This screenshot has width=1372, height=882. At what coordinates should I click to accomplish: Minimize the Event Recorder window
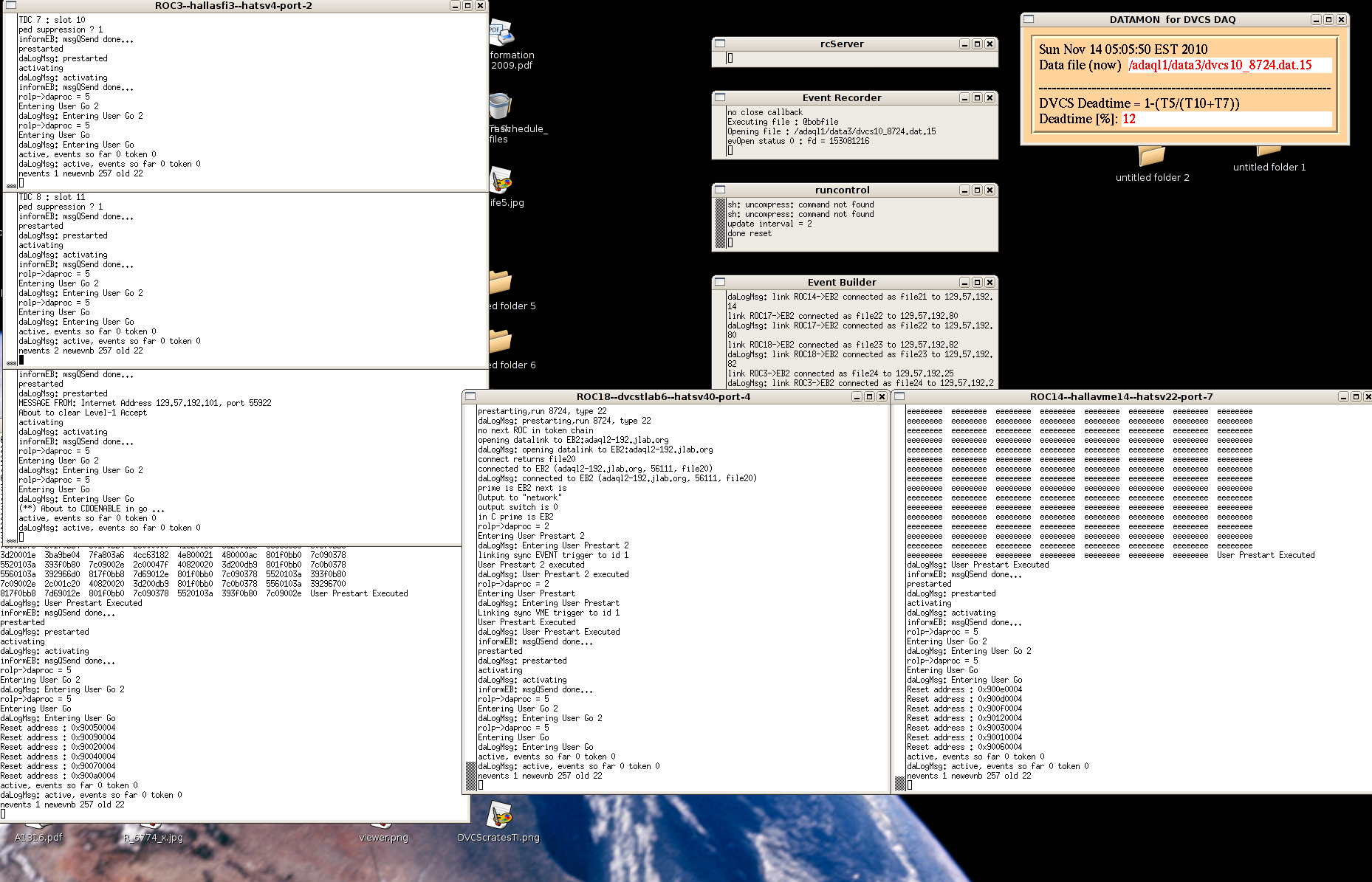pos(964,97)
